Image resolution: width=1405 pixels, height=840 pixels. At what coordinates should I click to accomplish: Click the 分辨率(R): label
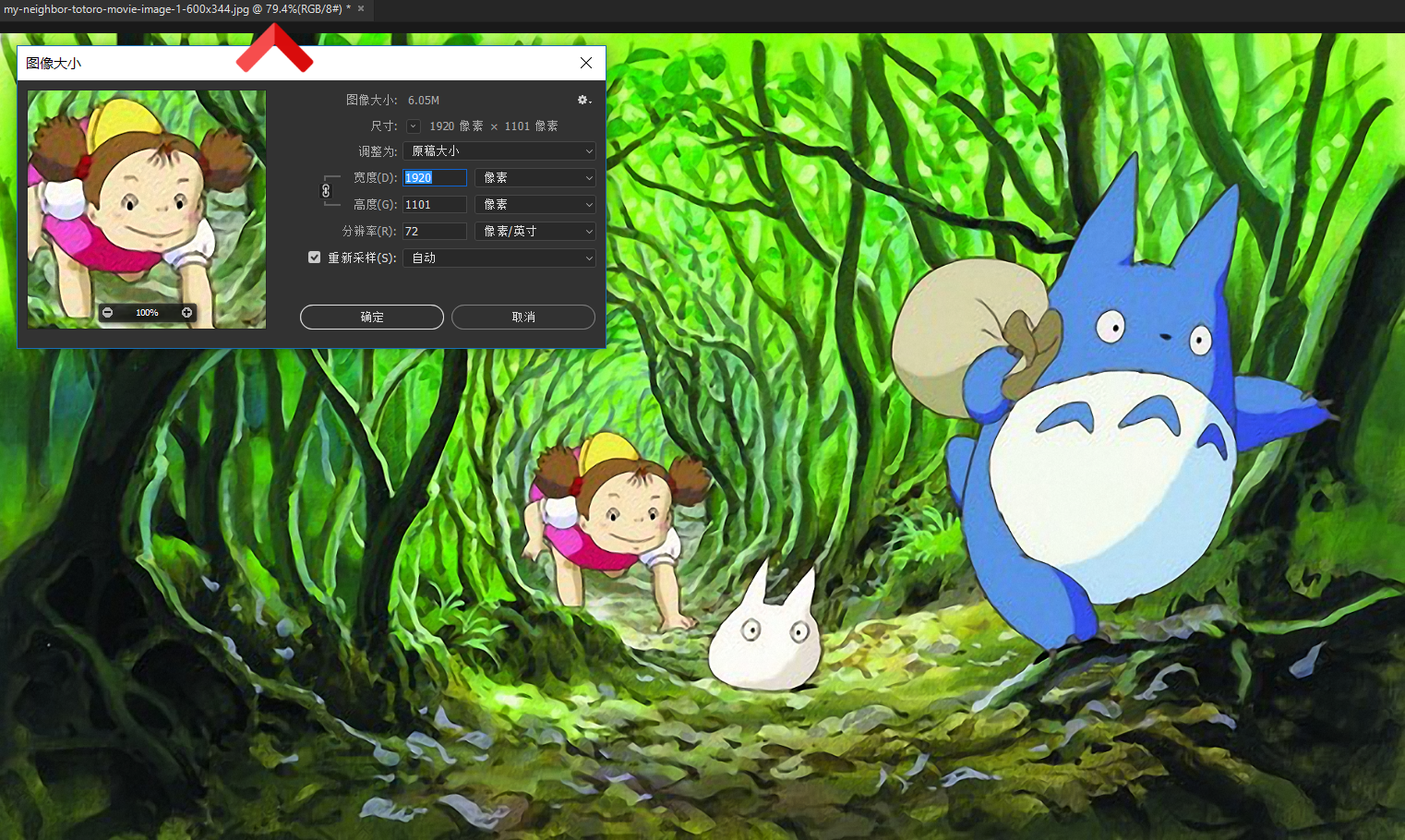[369, 231]
